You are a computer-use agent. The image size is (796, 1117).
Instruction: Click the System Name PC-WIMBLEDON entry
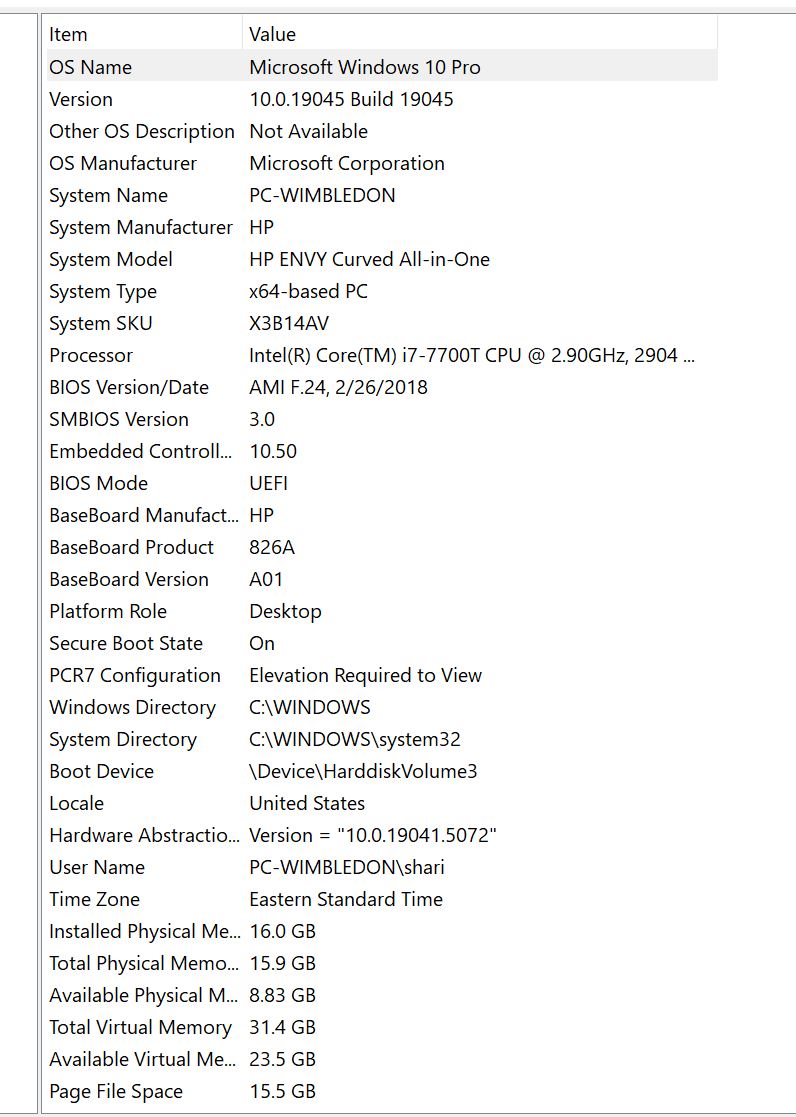(x=324, y=195)
